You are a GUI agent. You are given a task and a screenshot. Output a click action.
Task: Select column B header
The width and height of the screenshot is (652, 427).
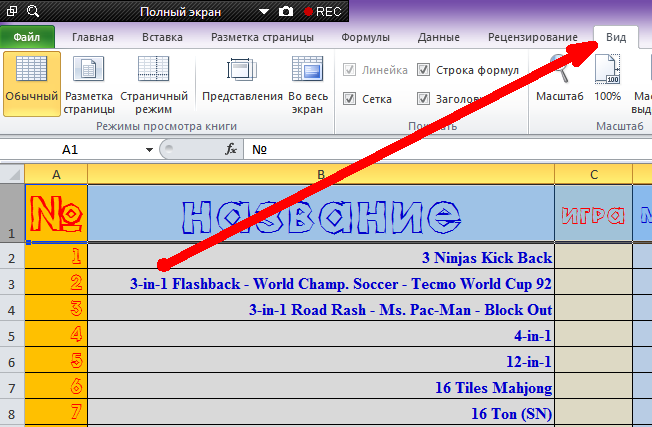[x=321, y=174]
